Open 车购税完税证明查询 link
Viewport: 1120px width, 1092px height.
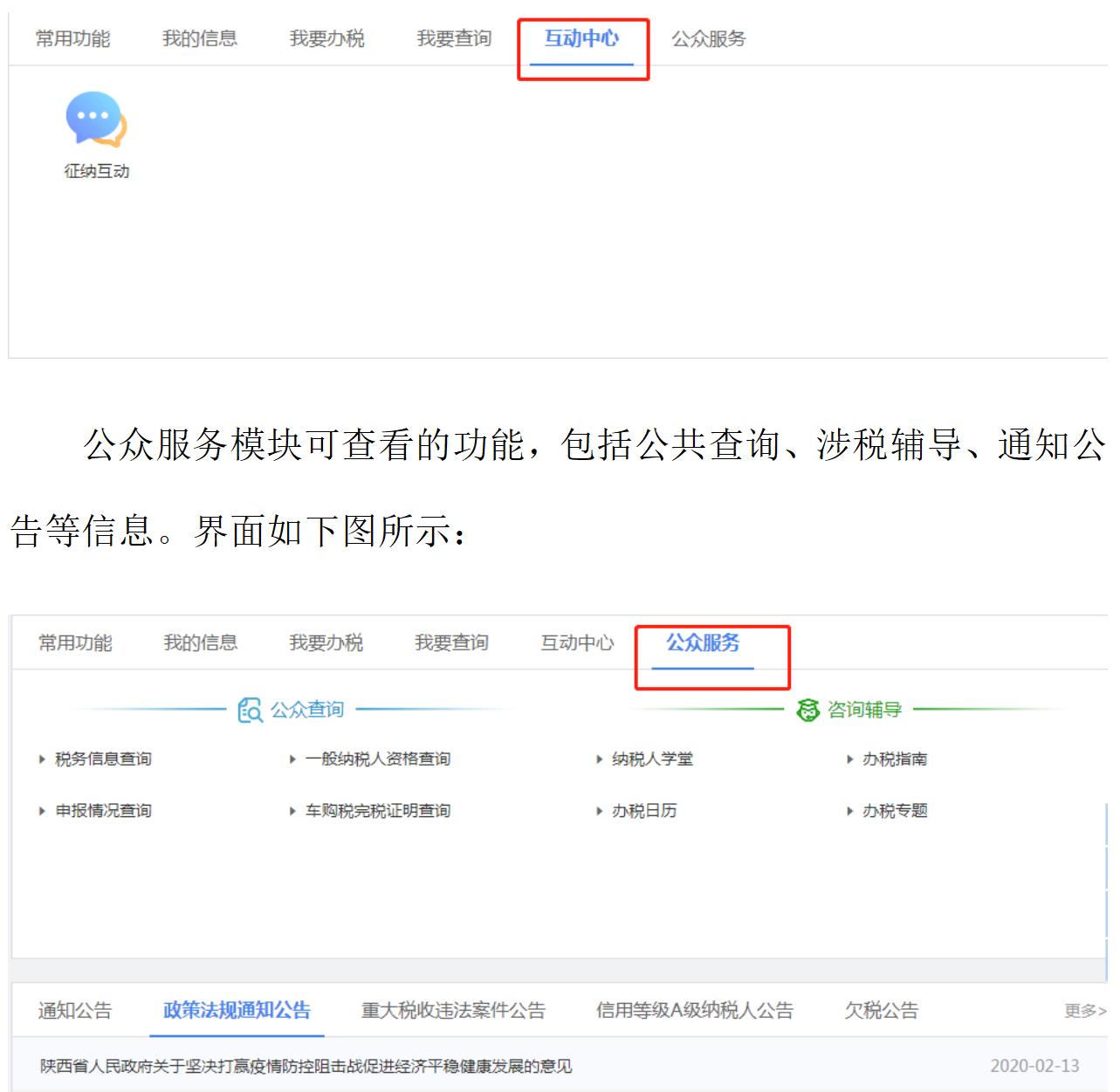point(377,811)
